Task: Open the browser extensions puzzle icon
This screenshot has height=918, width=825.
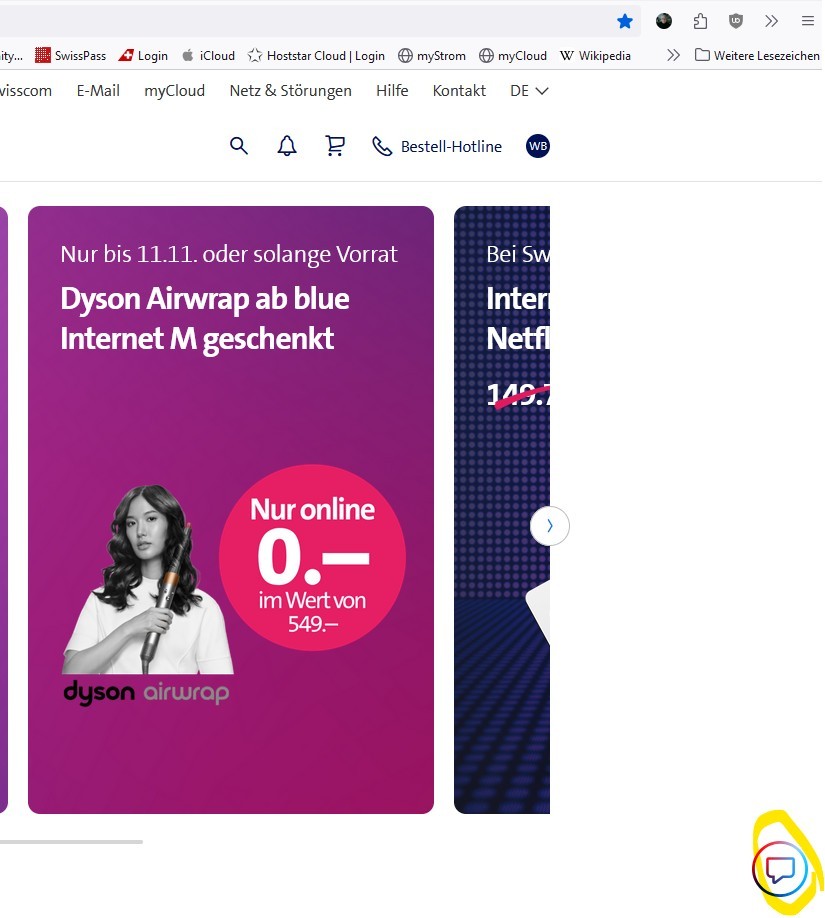Action: point(700,21)
